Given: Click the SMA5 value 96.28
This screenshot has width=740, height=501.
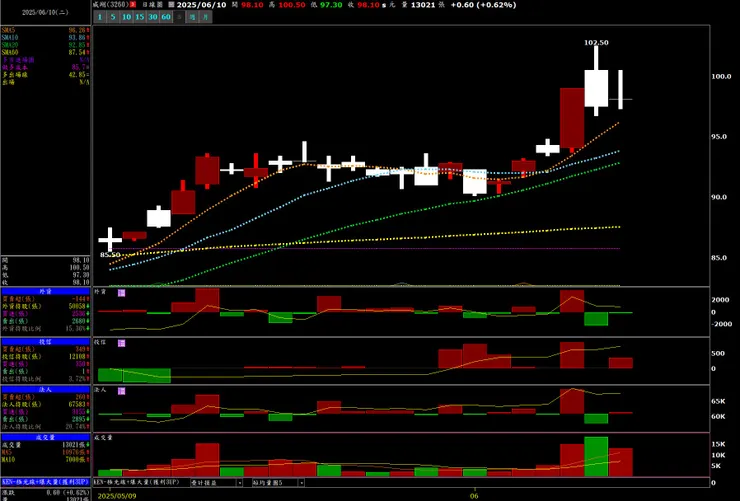Looking at the screenshot, I should pos(78,30).
